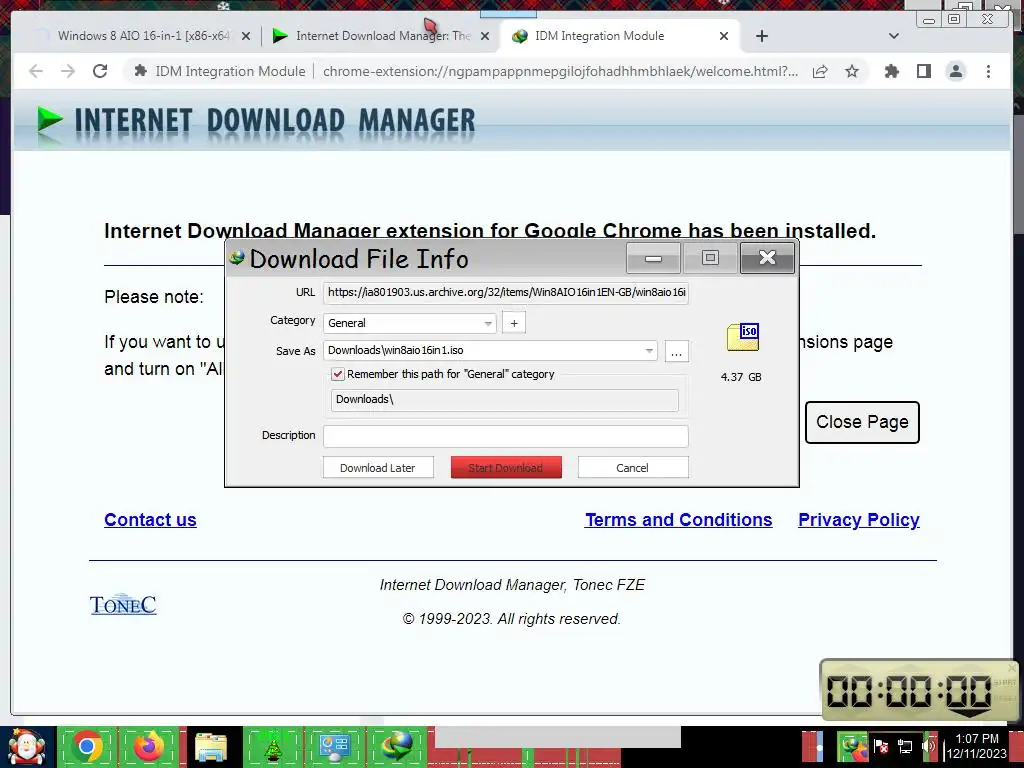Reload the current page

click(100, 71)
